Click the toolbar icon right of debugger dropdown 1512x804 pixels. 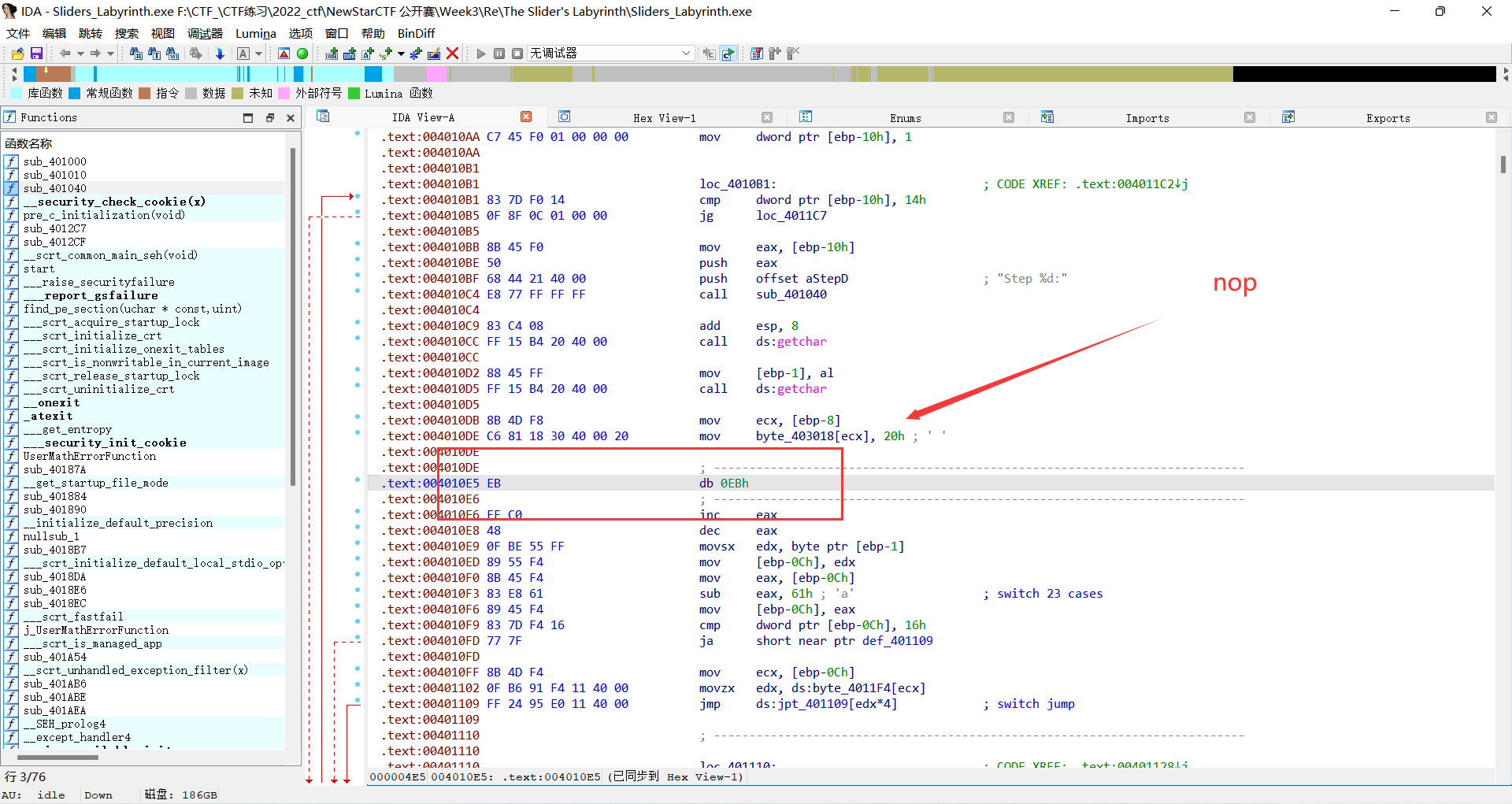pyautogui.click(x=709, y=54)
